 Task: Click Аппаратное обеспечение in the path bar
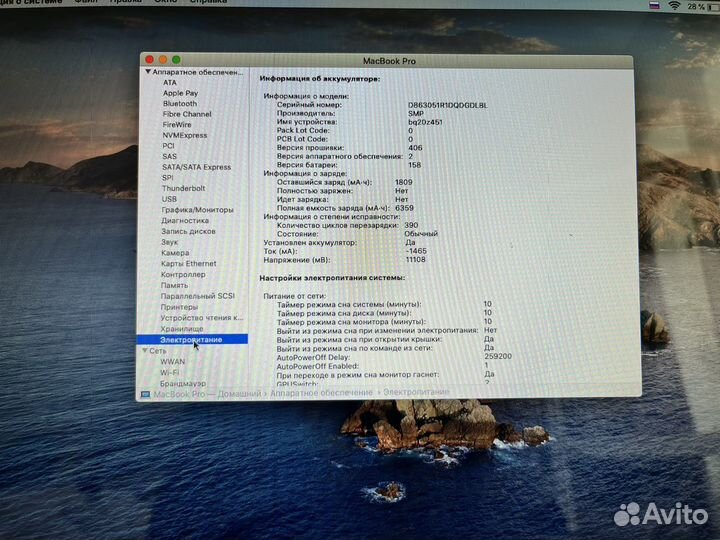point(321,393)
